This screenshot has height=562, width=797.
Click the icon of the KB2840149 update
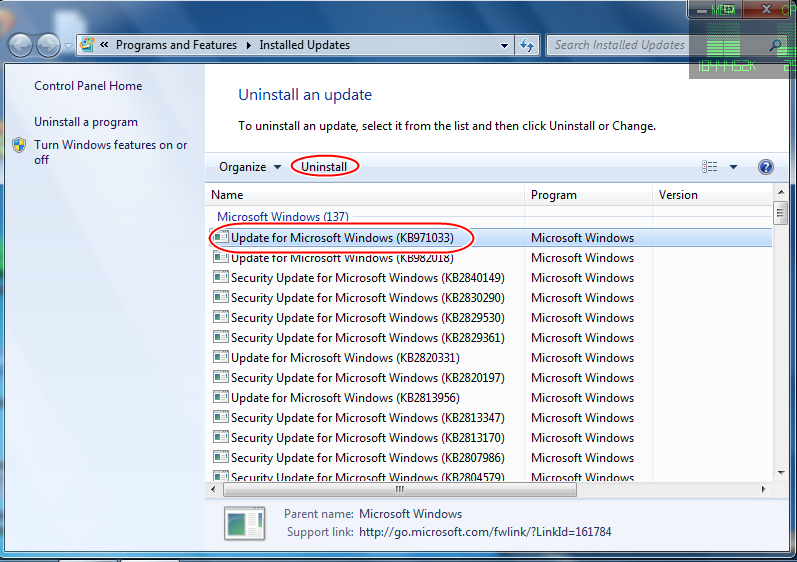pos(221,277)
